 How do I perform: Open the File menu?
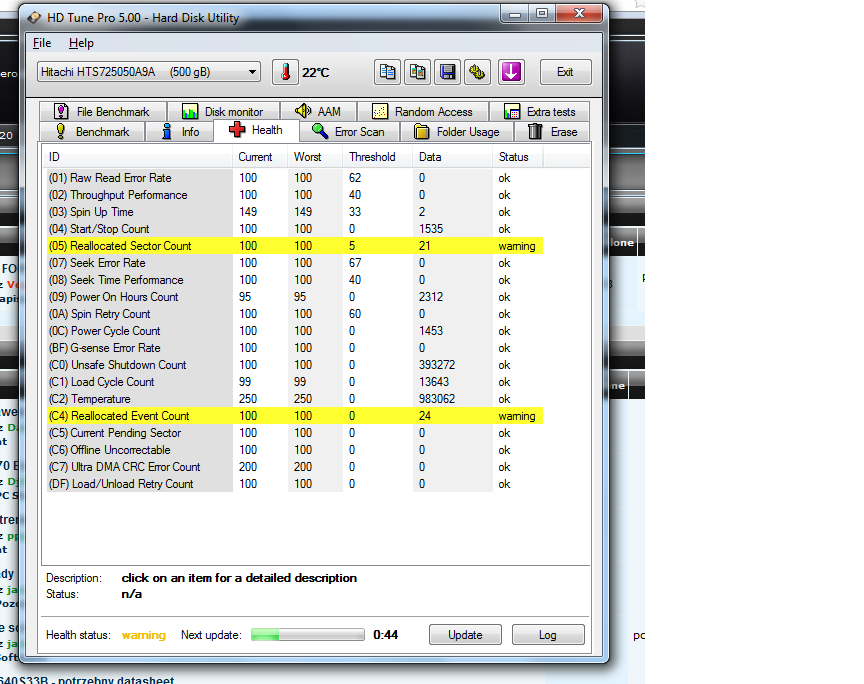[42, 43]
